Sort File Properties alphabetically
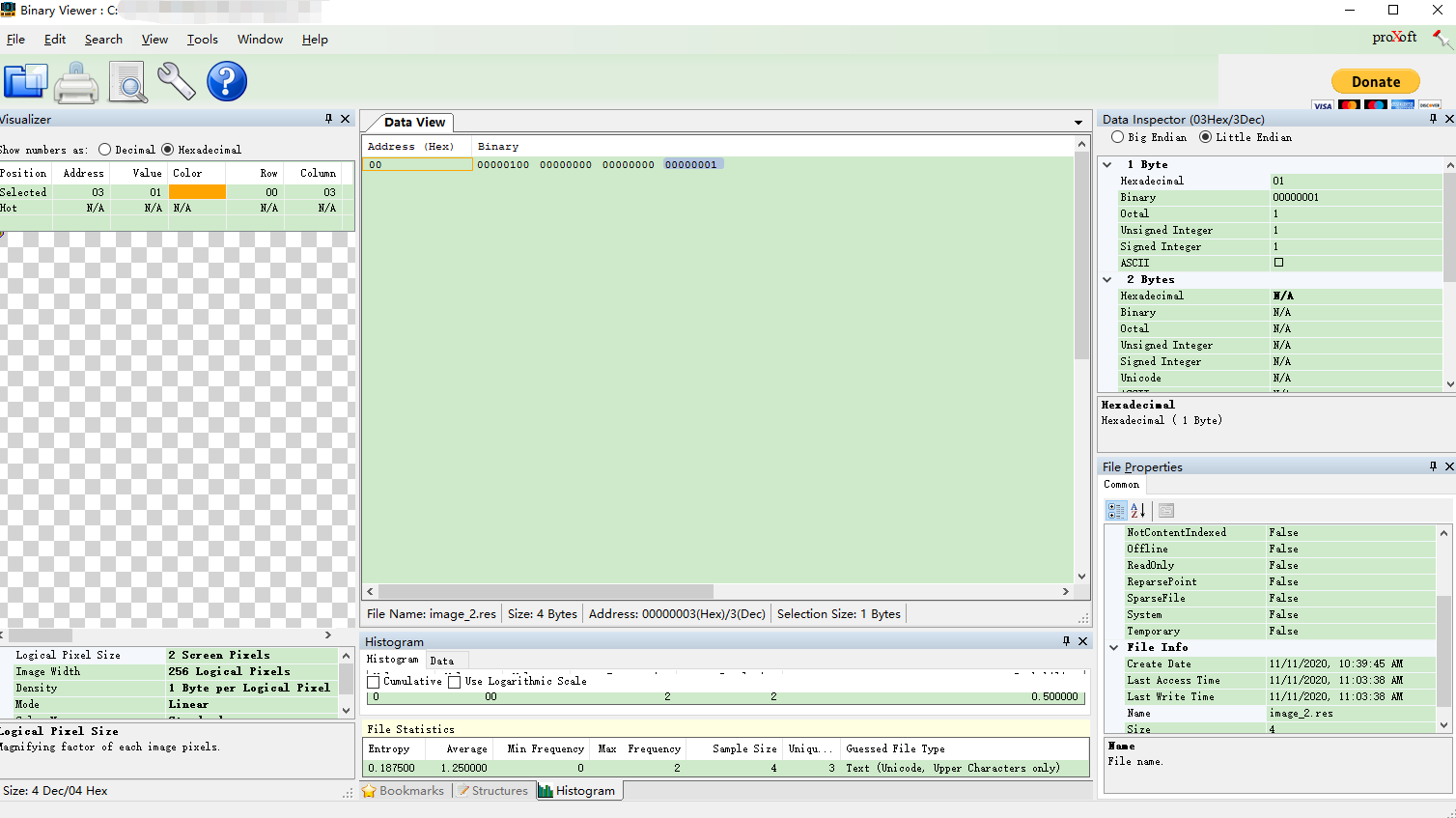 coord(1137,511)
